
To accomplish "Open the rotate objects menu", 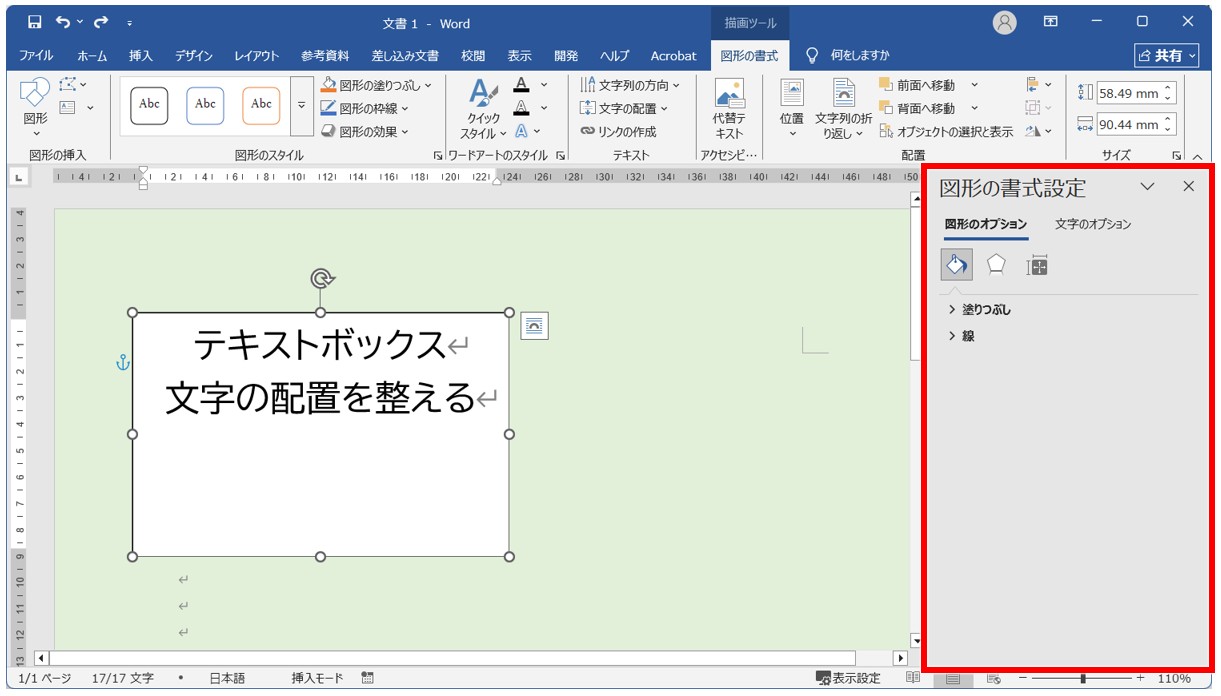I will [1038, 131].
